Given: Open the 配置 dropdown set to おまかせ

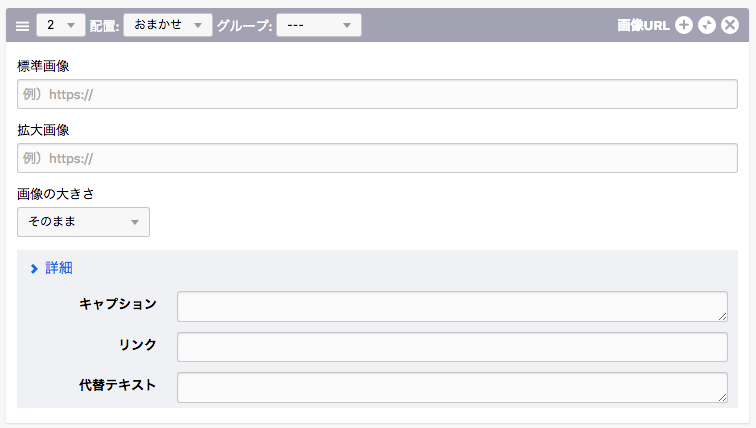Looking at the screenshot, I should (167, 25).
